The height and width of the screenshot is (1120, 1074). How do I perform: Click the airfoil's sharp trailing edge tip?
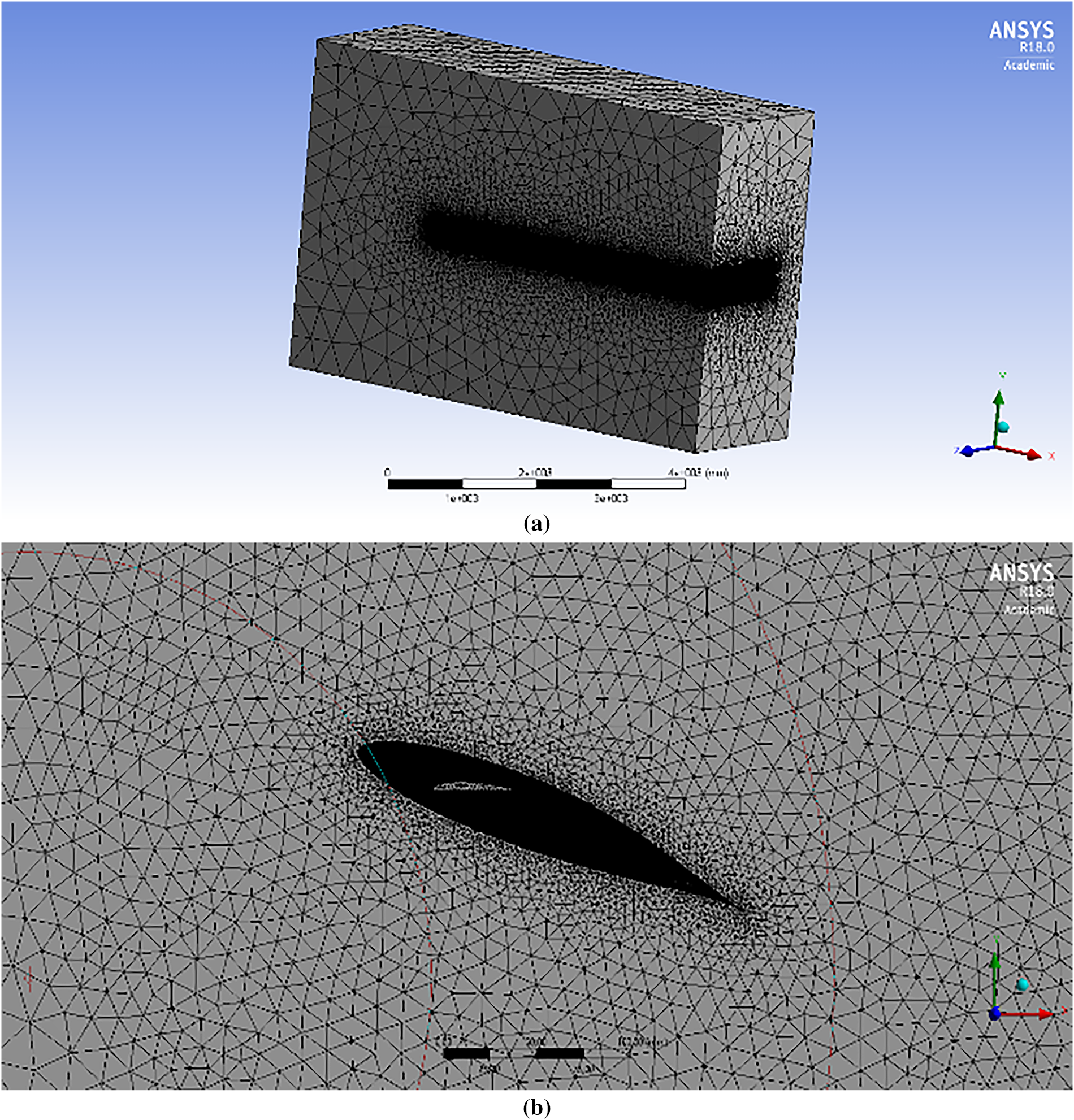click(x=742, y=909)
